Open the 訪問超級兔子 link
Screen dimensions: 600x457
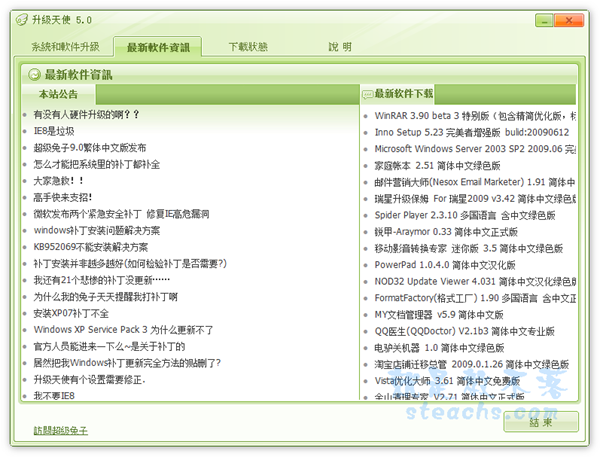(x=60, y=431)
